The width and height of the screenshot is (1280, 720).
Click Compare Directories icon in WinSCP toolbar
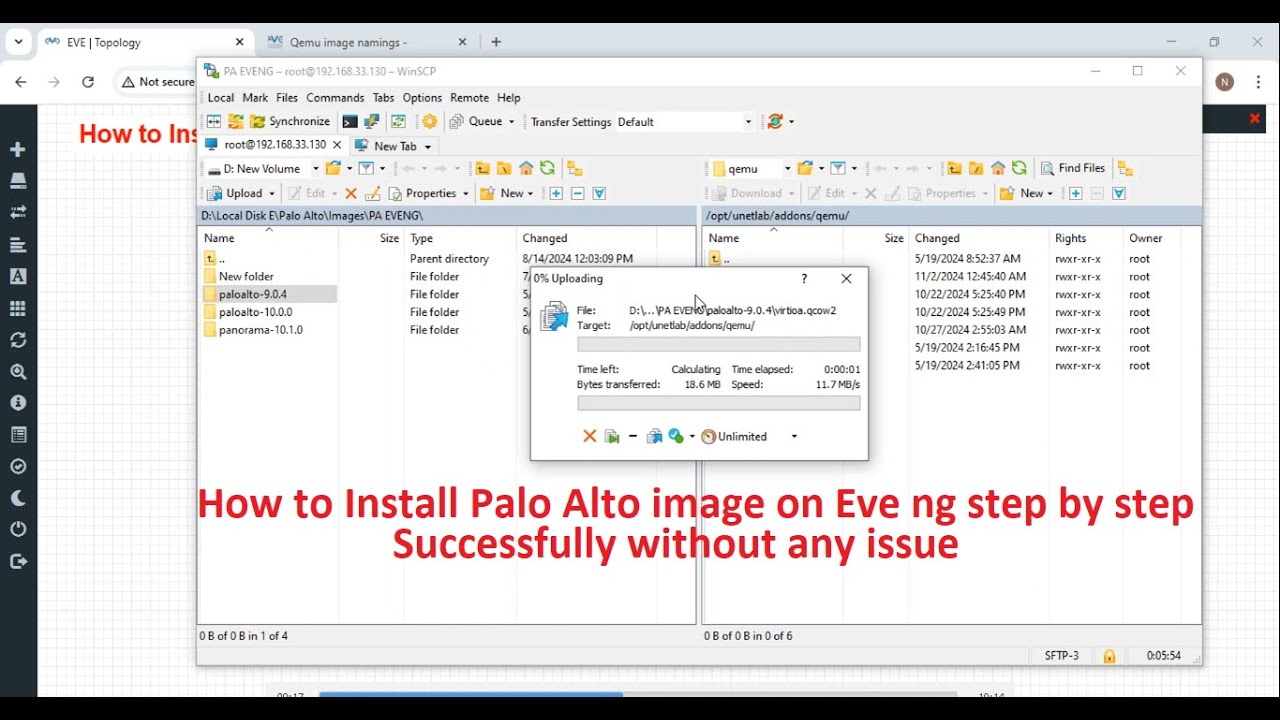click(214, 121)
